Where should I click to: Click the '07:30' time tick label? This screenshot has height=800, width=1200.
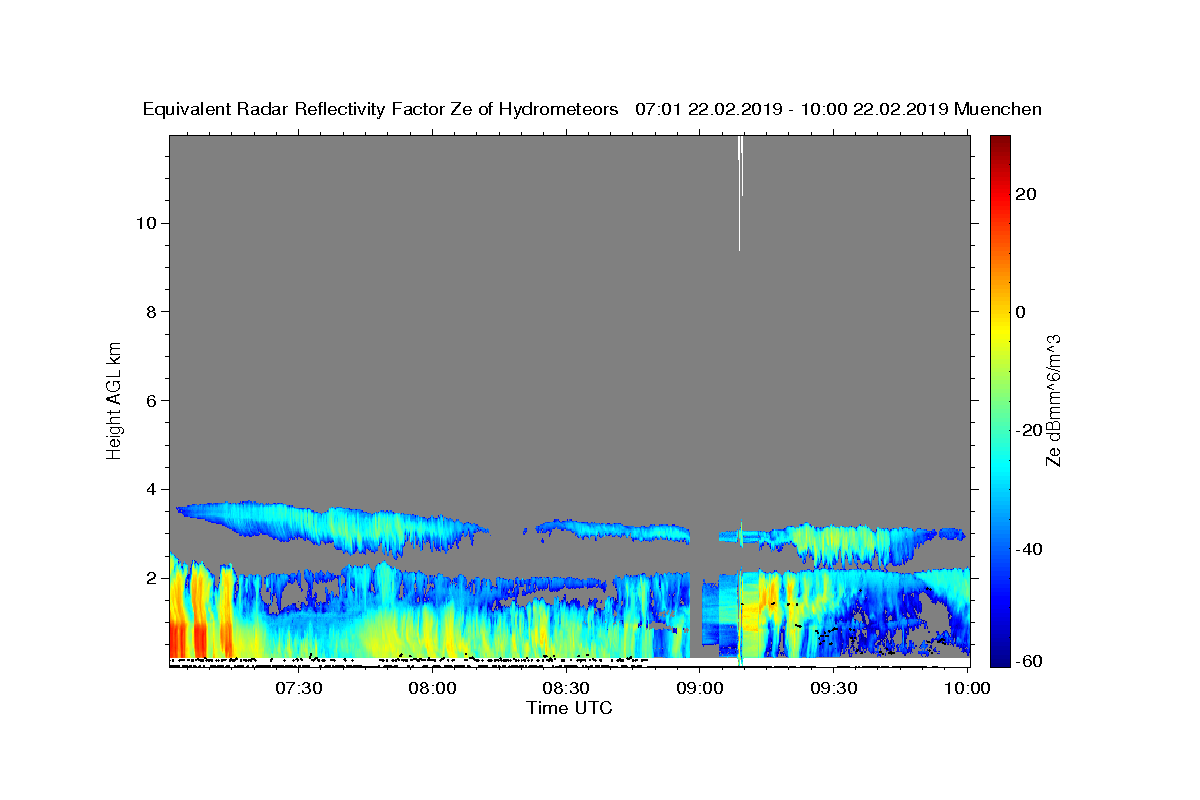pyautogui.click(x=299, y=688)
